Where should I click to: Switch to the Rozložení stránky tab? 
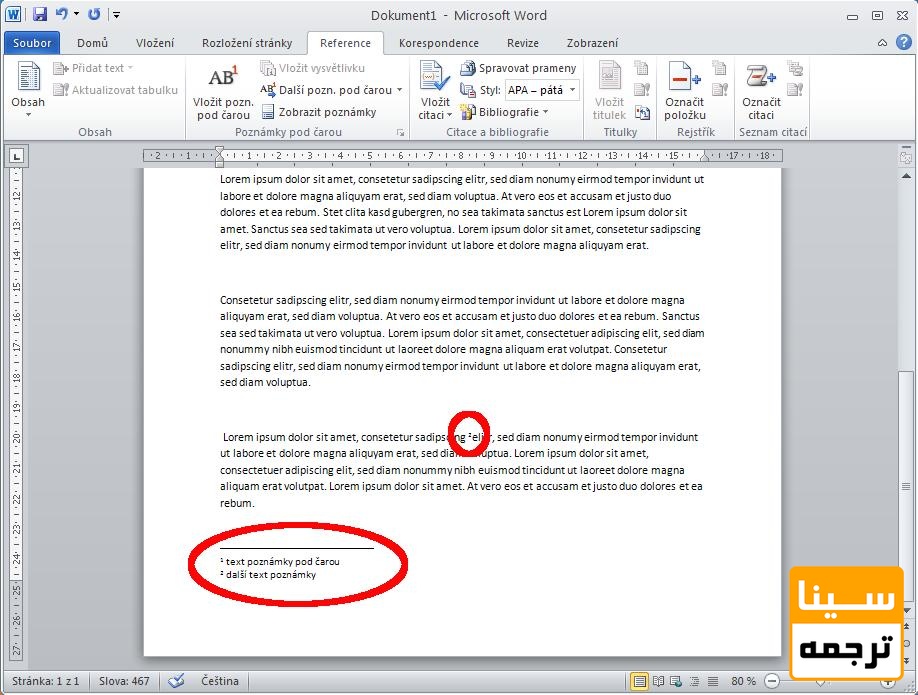pos(247,43)
